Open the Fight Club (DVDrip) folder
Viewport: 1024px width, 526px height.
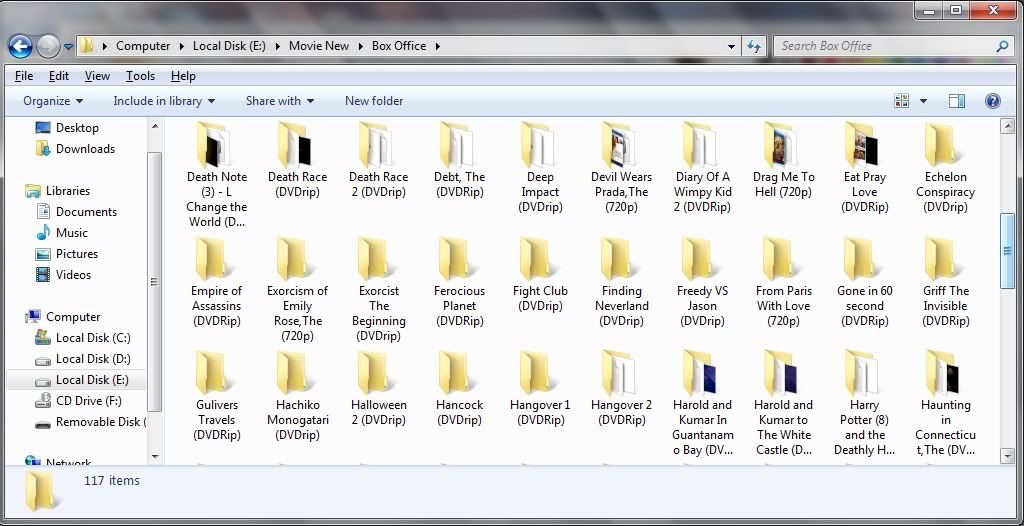540,275
